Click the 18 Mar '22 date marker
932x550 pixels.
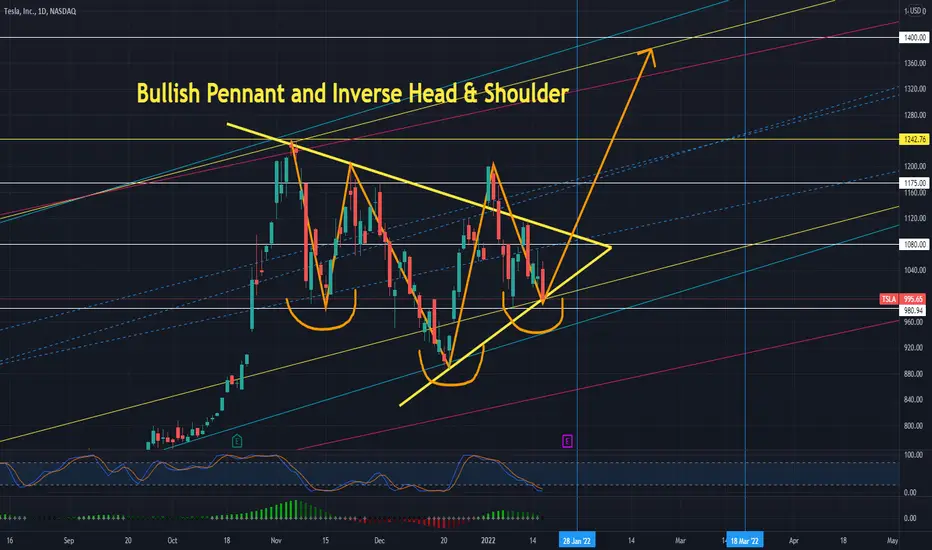[745, 540]
